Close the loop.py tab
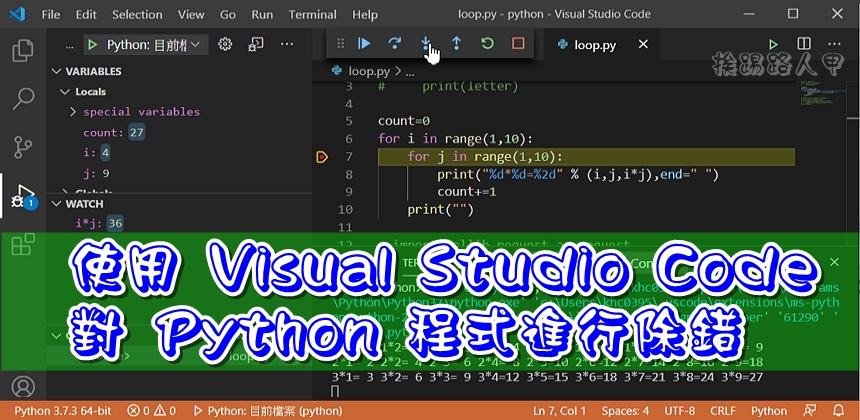Screen dimensions: 860x420 (x=643, y=45)
